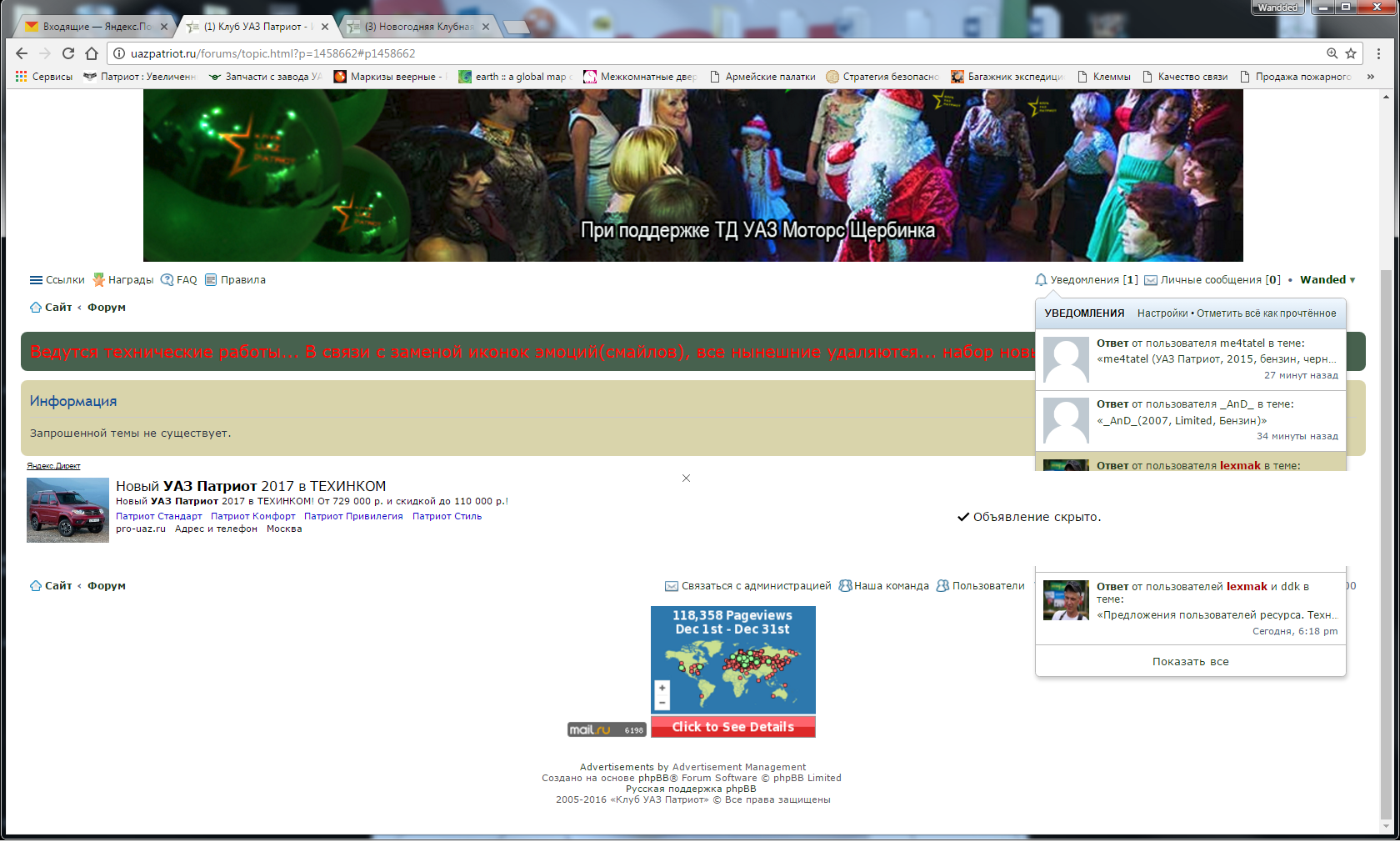The width and height of the screenshot is (1400, 842).
Task: Open notification Настройки link
Action: click(1162, 313)
